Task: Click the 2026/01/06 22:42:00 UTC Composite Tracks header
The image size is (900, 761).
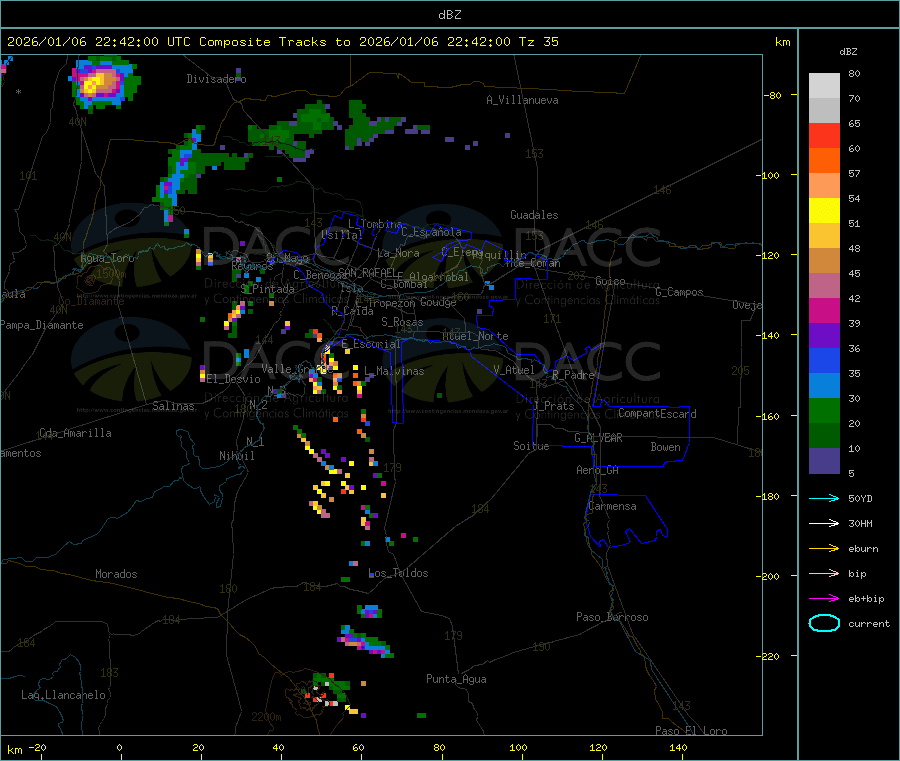Action: point(282,42)
